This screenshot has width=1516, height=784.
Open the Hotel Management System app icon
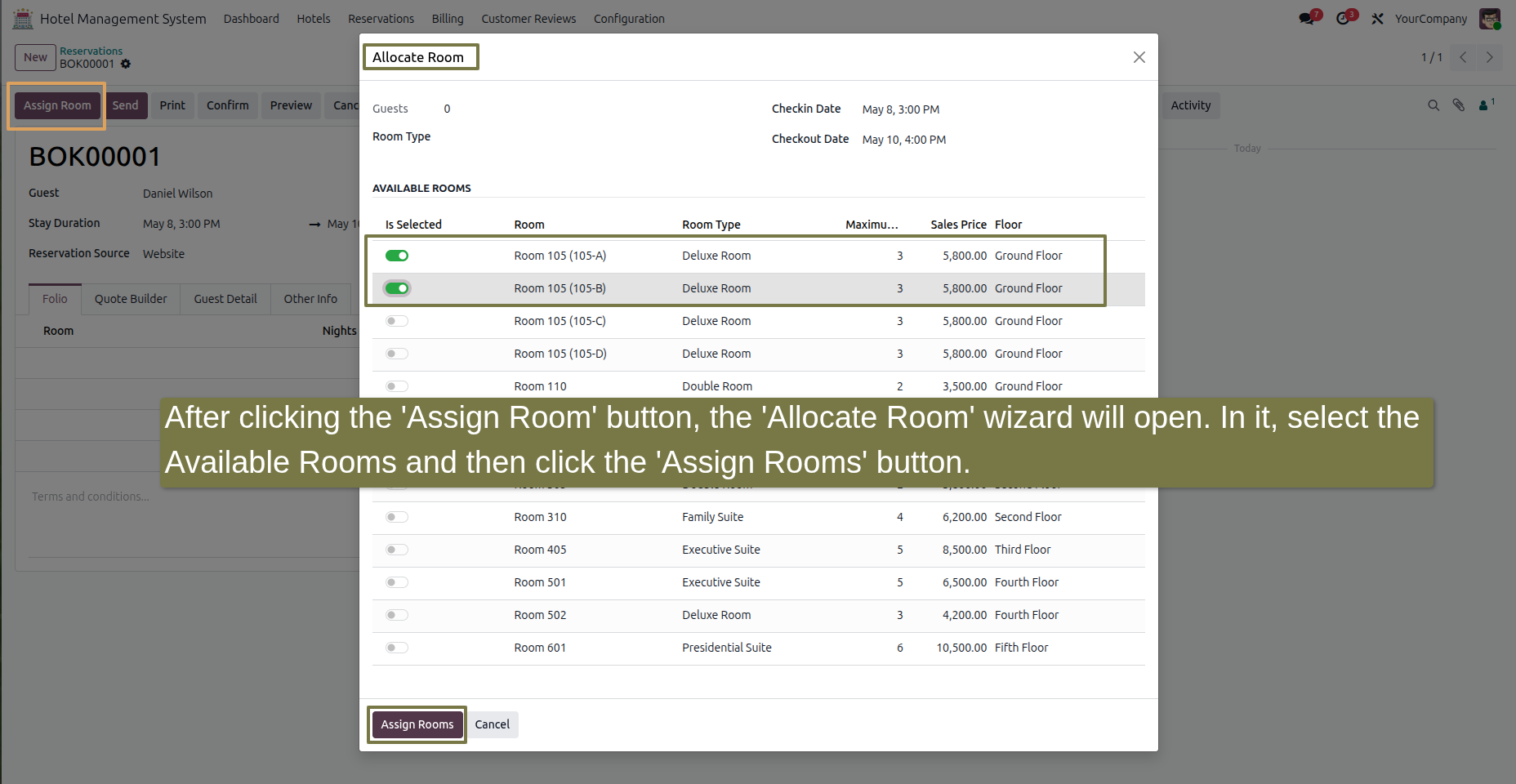point(23,18)
